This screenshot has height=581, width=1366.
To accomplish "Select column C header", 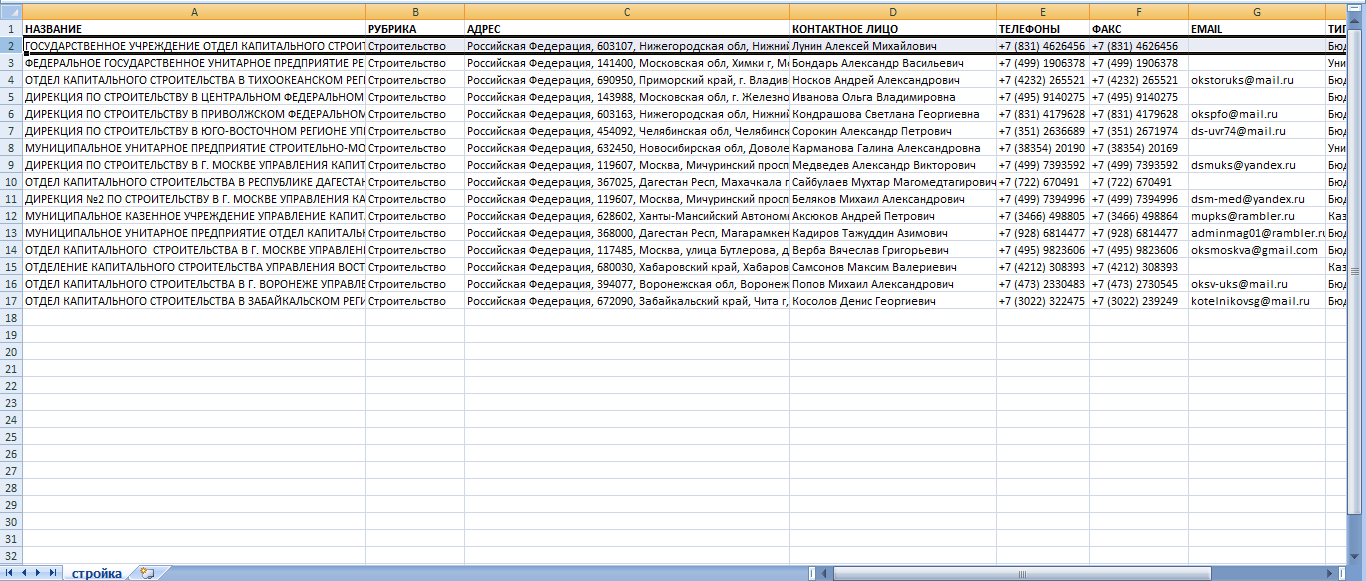I will [627, 12].
